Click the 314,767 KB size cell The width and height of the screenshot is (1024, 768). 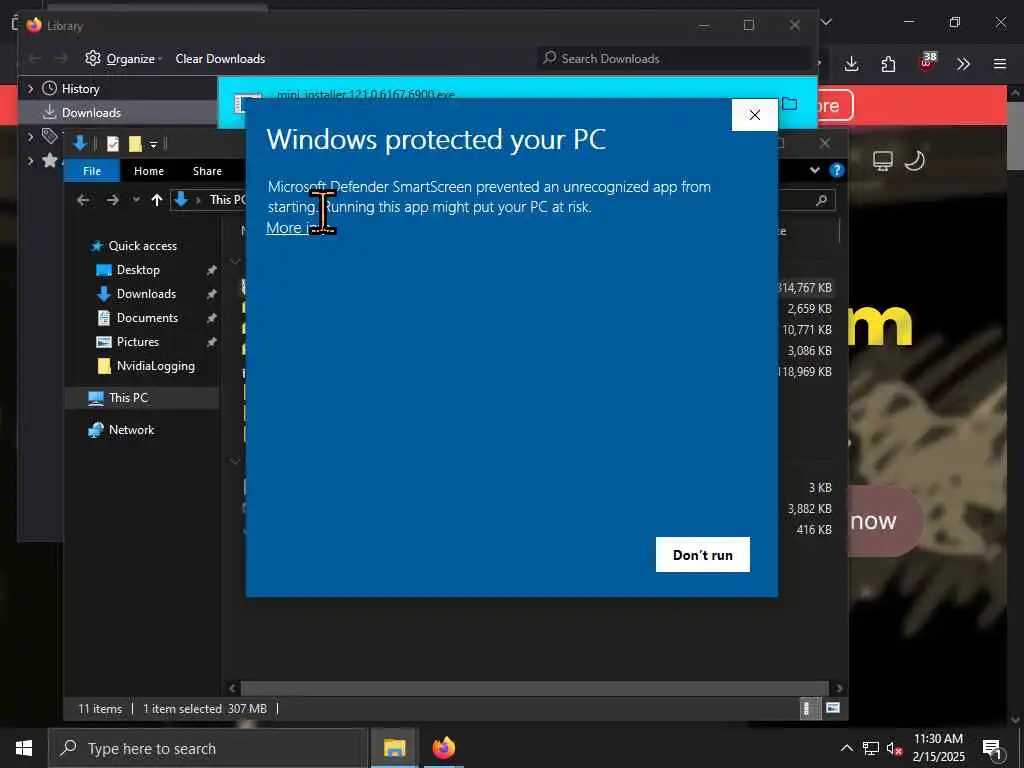point(805,288)
